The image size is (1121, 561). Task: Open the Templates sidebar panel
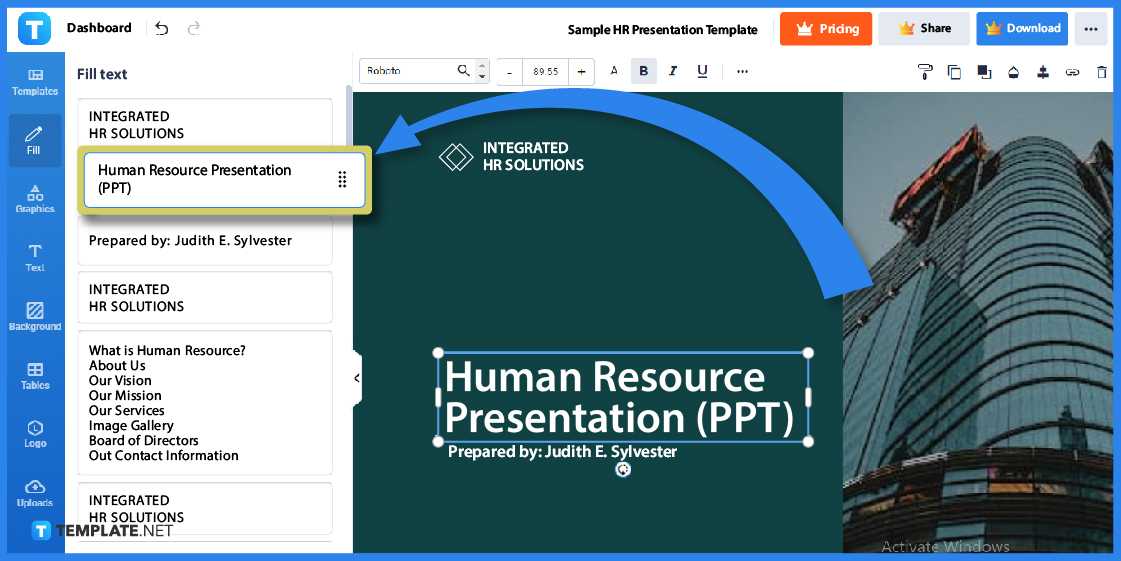[x=35, y=82]
